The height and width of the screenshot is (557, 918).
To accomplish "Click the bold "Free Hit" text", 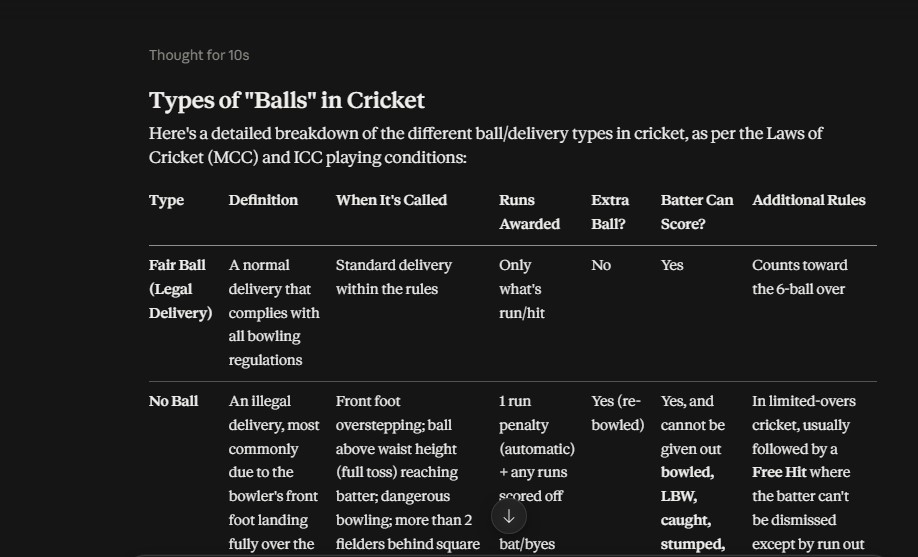I will click(x=776, y=472).
